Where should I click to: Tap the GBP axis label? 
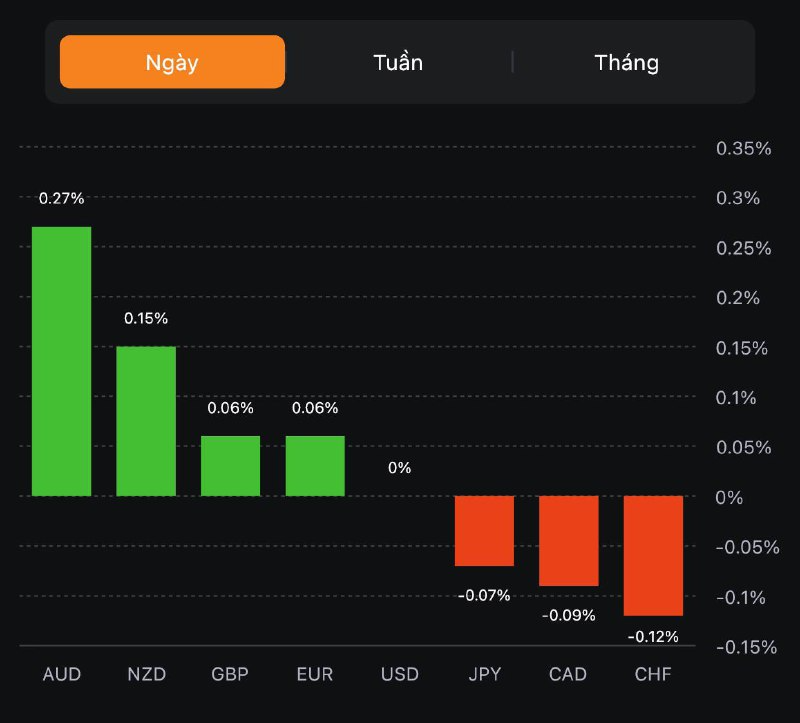click(230, 674)
